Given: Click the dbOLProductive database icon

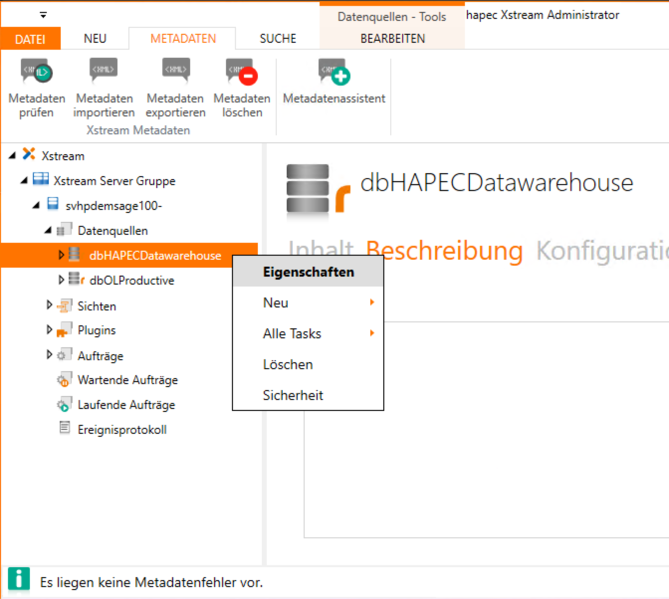Looking at the screenshot, I should click(x=77, y=279).
